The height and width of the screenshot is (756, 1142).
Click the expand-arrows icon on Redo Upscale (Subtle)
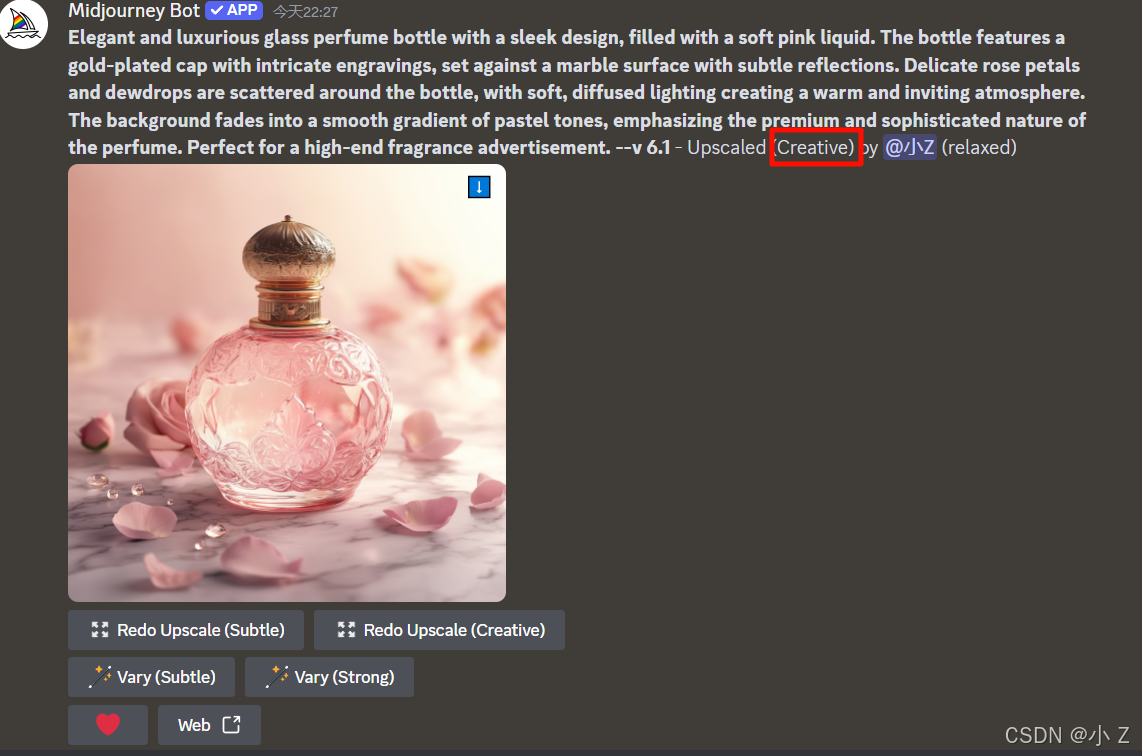click(100, 630)
